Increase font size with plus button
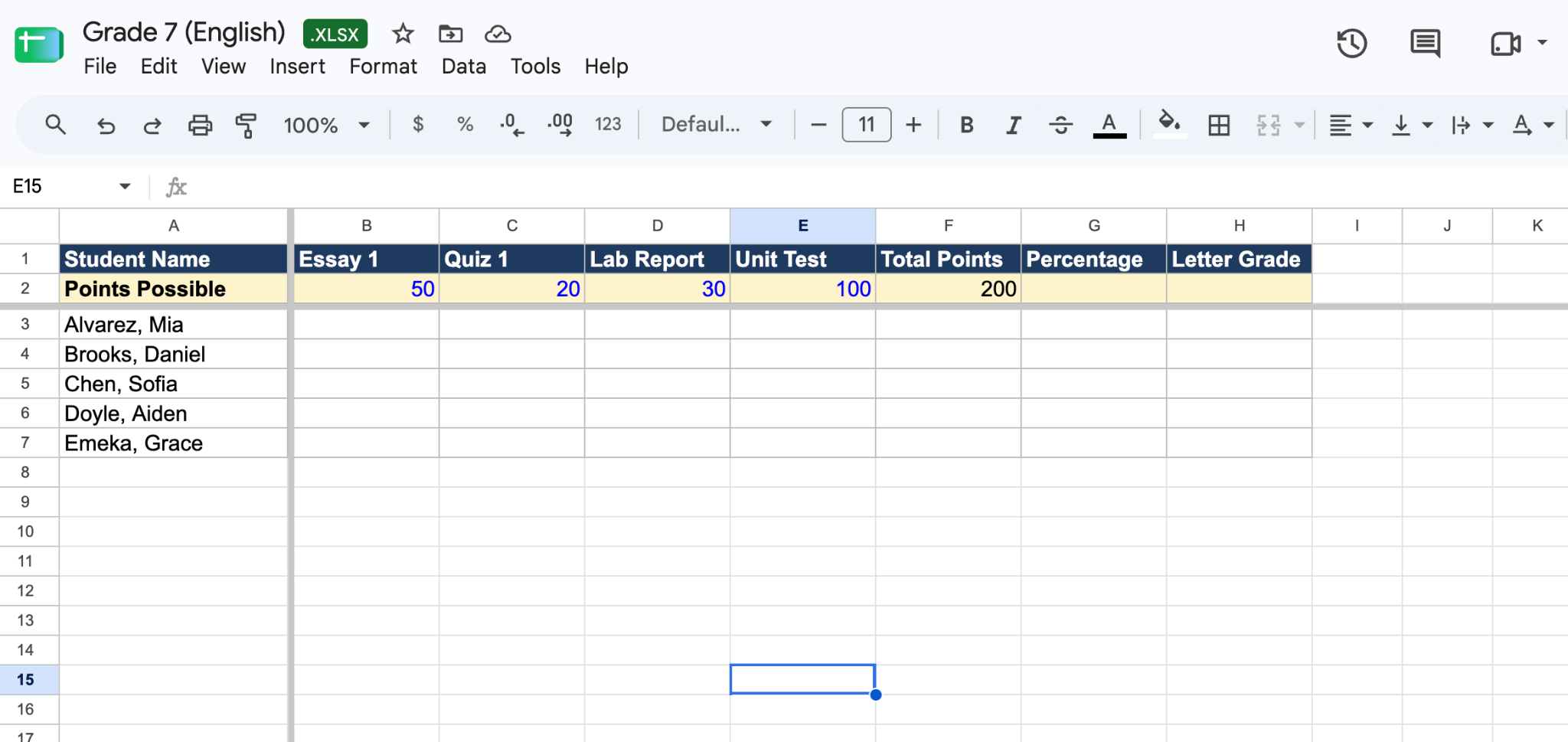Image resolution: width=1568 pixels, height=742 pixels. click(913, 124)
